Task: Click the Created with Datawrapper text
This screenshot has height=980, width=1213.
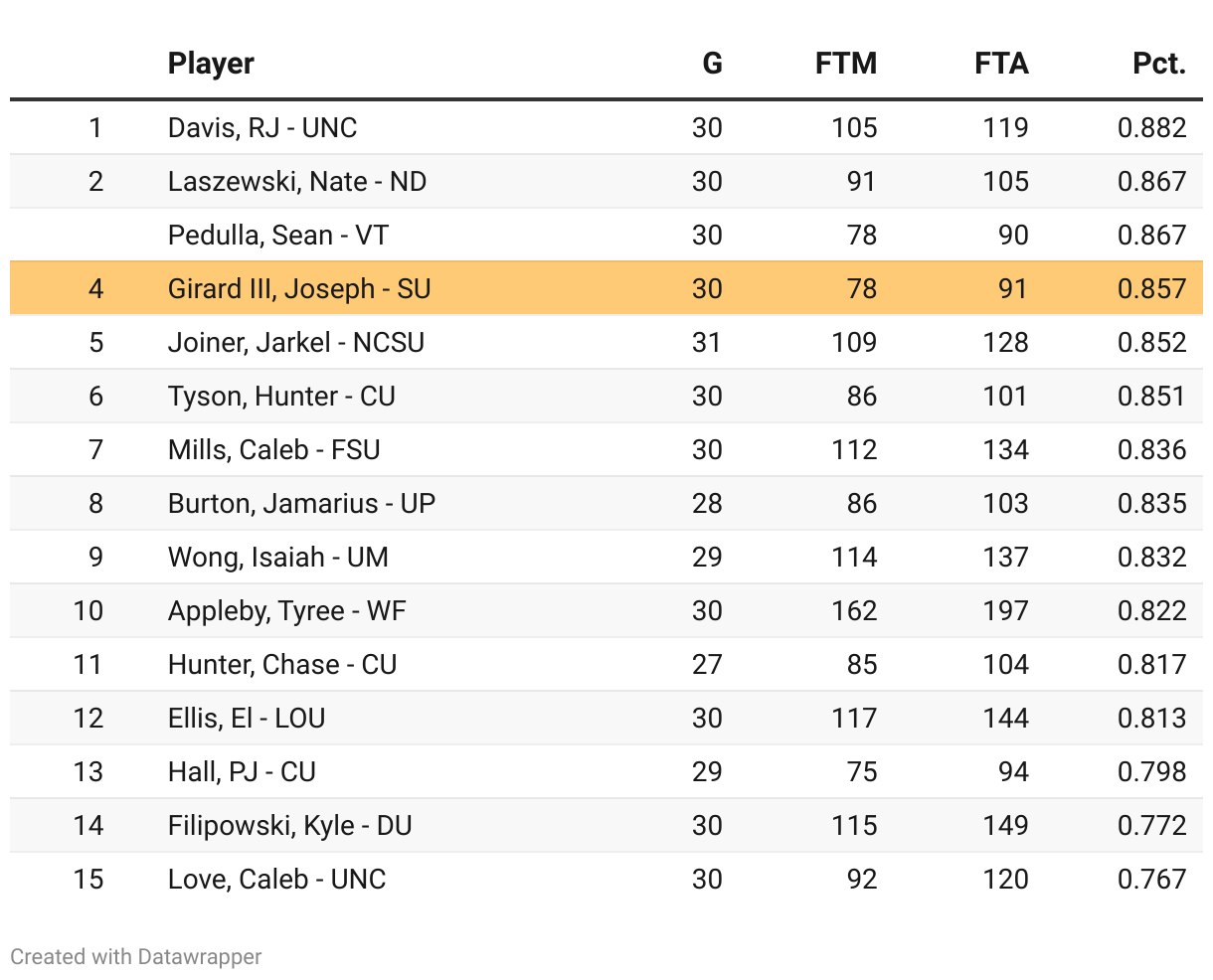Action: pos(136,957)
